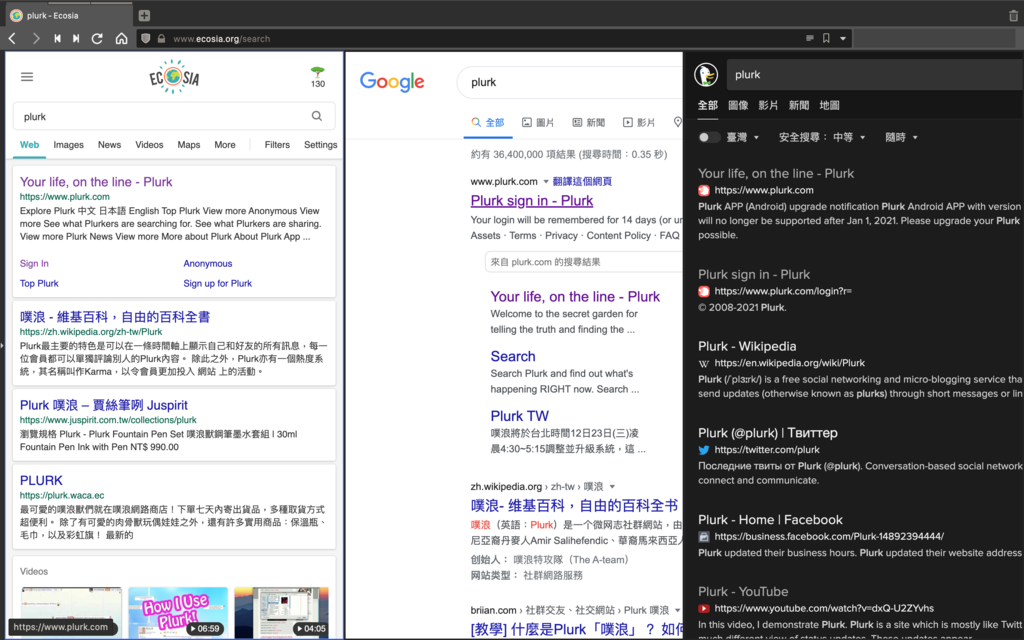
Task: Open the 隨時 time filter dropdown
Action: pos(901,137)
